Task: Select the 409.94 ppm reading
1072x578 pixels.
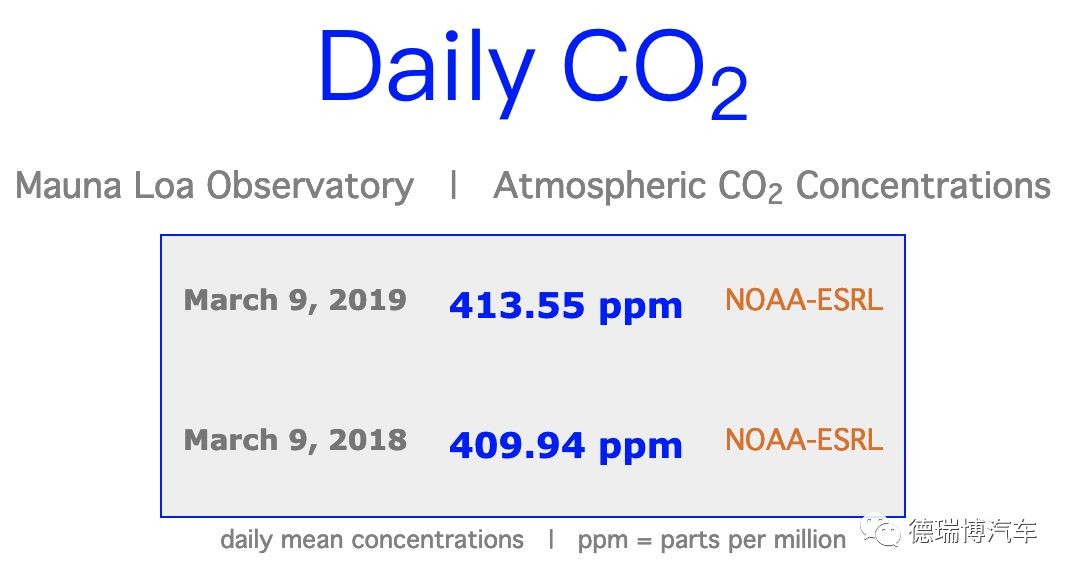Action: click(x=565, y=445)
